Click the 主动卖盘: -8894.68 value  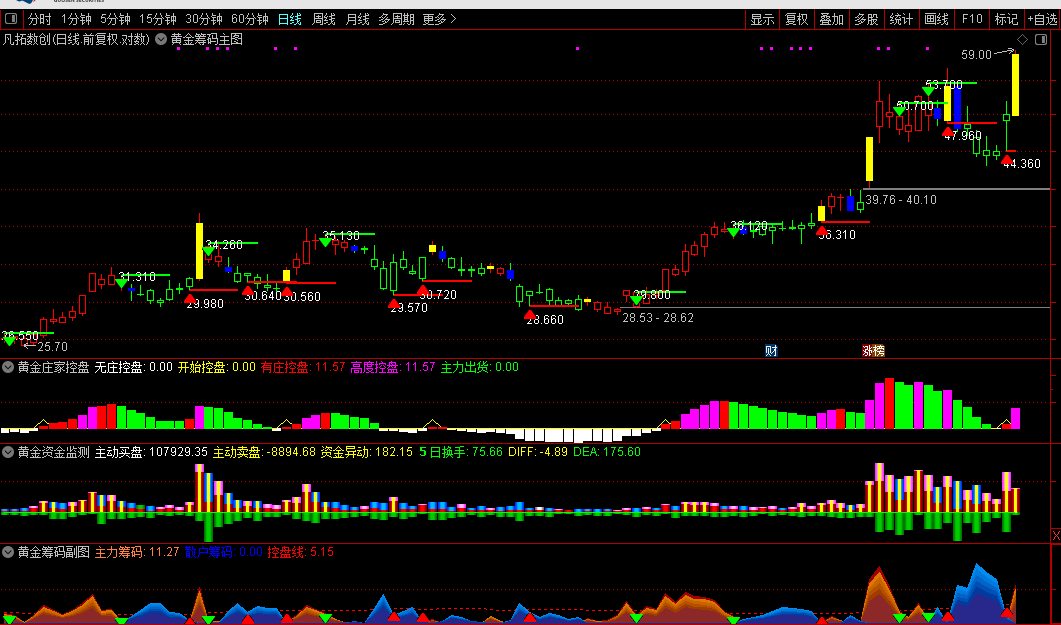[264, 452]
